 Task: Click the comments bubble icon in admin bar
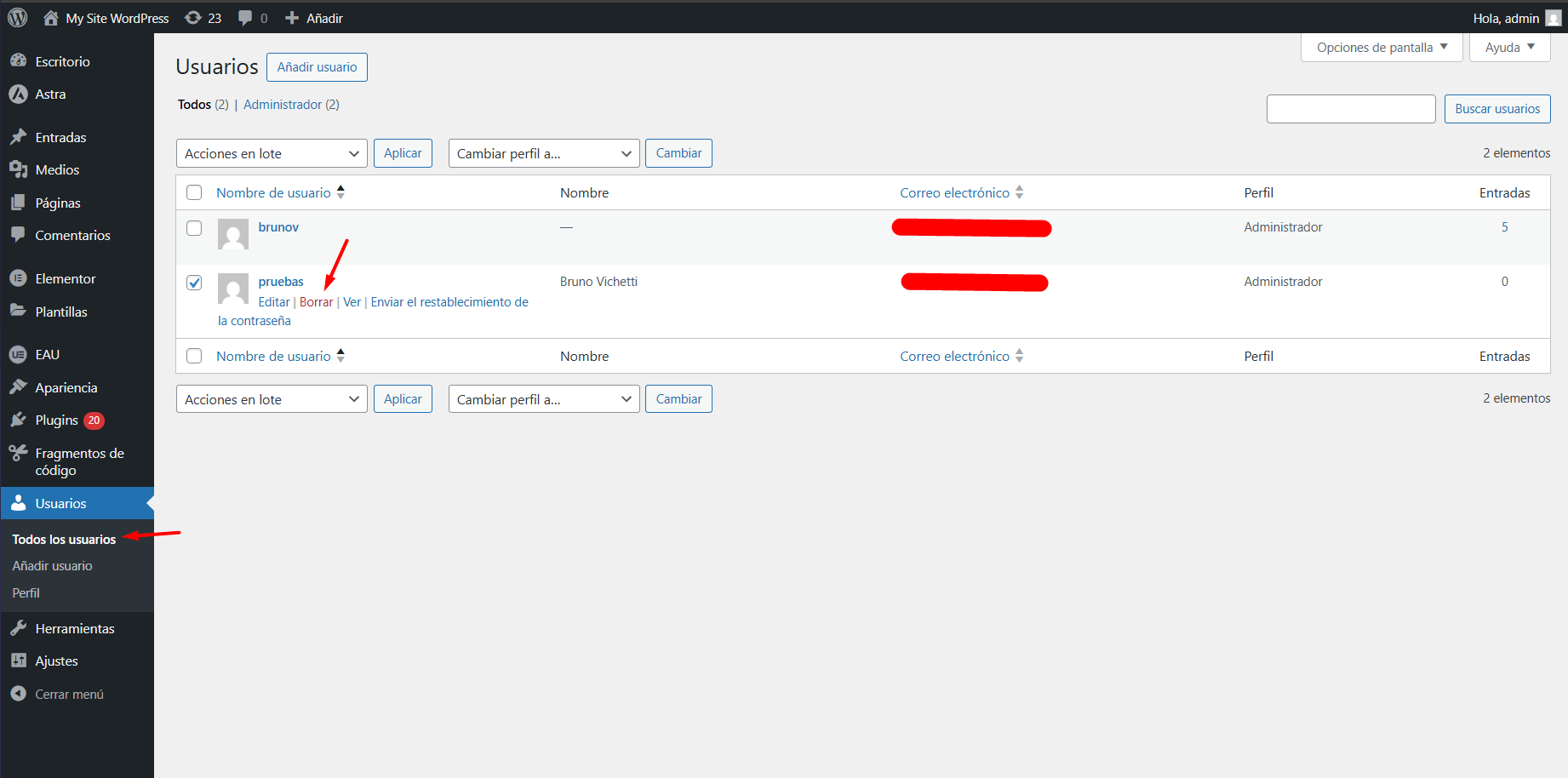coord(246,18)
